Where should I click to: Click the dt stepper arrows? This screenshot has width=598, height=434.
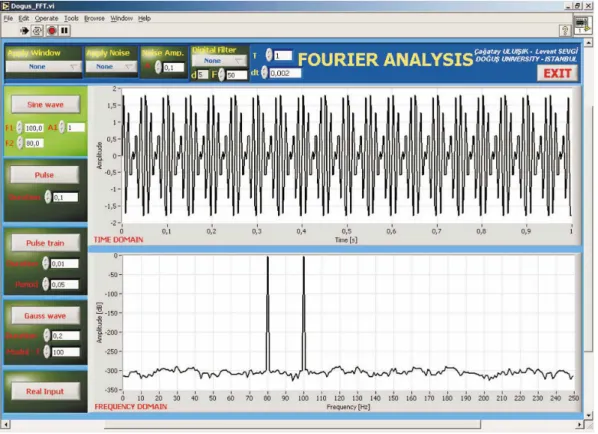pyautogui.click(x=264, y=72)
